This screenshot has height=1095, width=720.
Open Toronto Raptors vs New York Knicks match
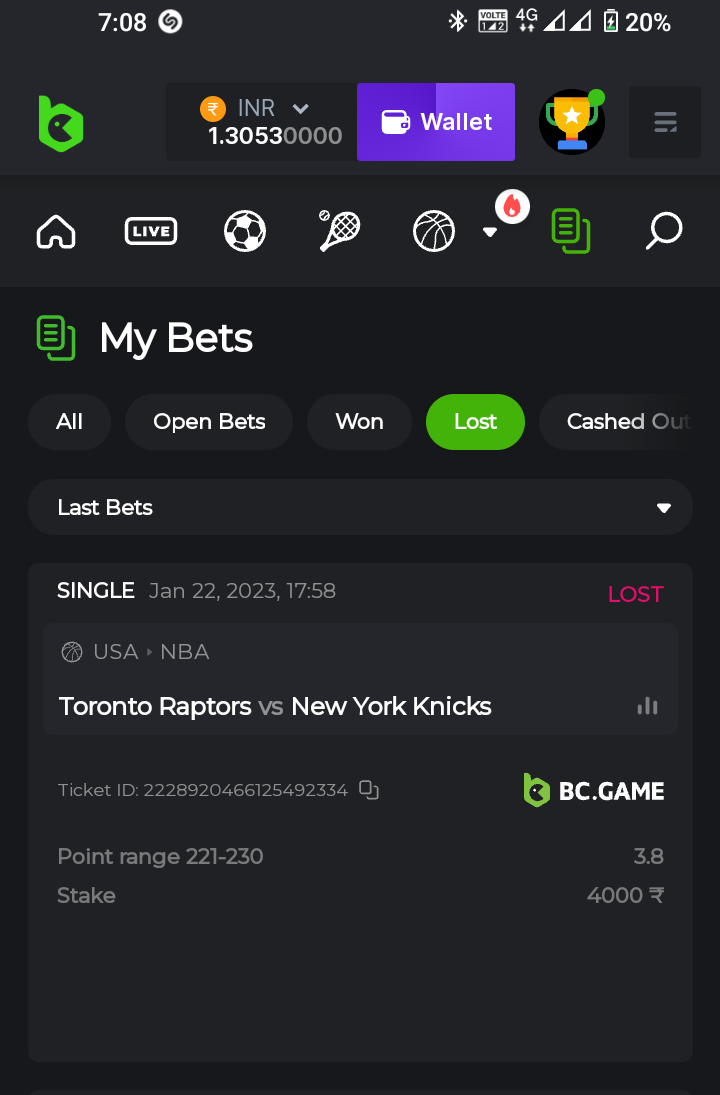(x=275, y=706)
